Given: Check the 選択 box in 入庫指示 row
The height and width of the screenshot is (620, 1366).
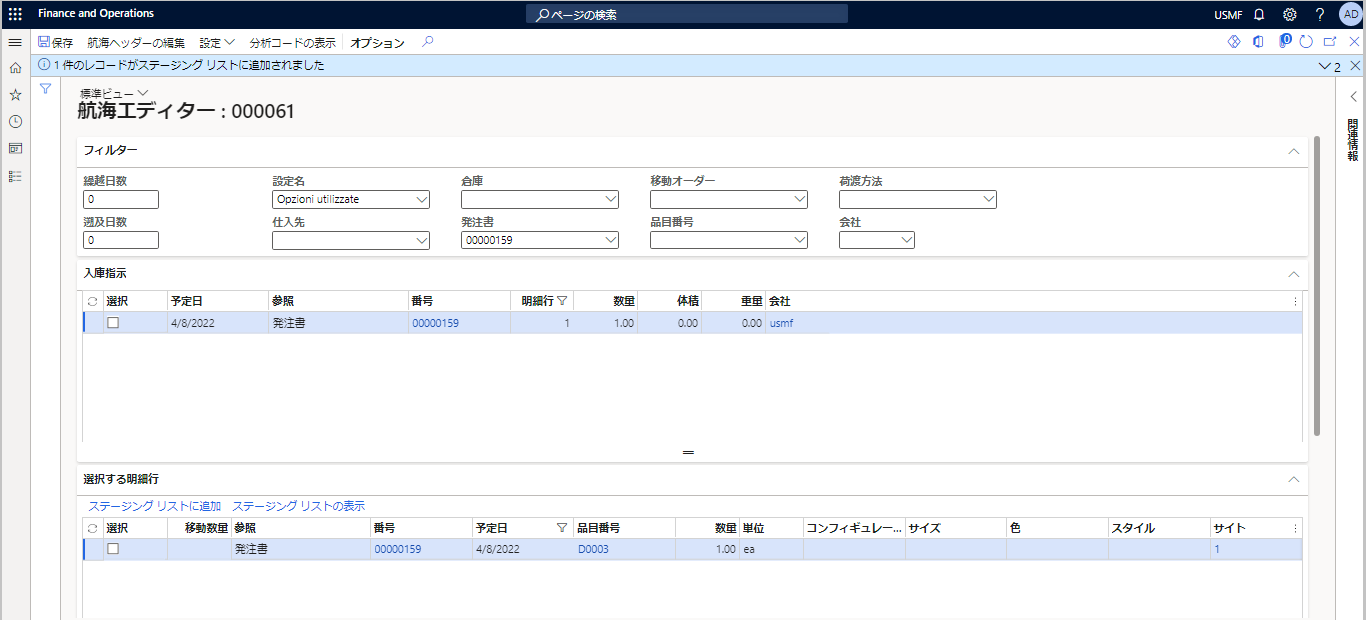Looking at the screenshot, I should coord(113,323).
